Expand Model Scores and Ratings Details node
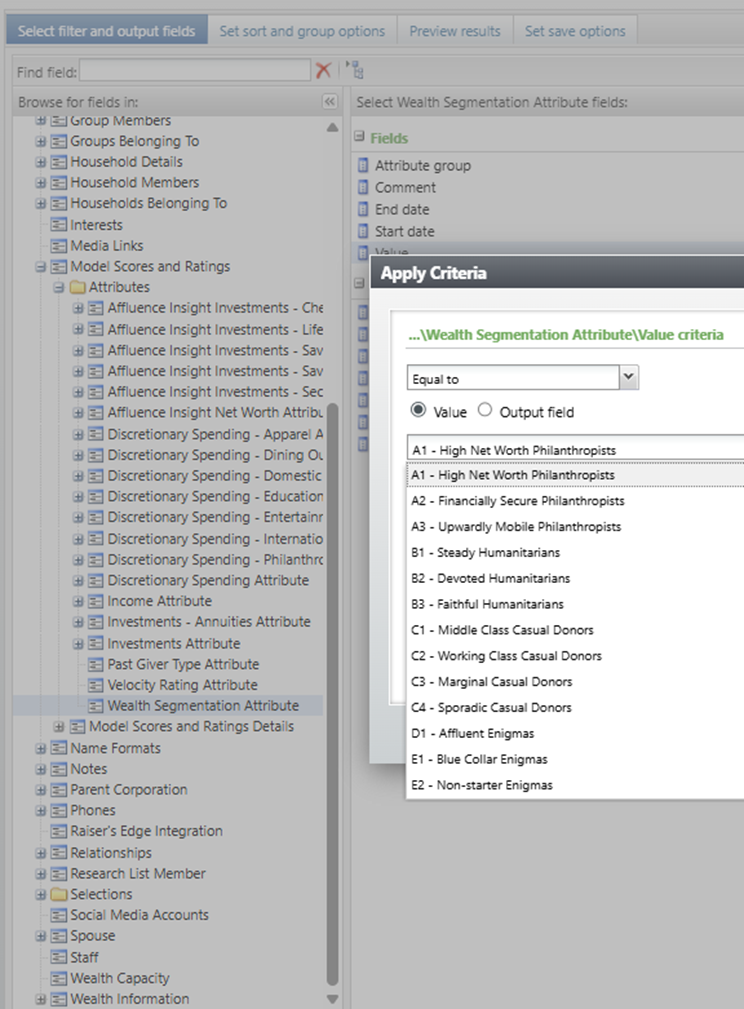The height and width of the screenshot is (1009, 744). coord(59,727)
